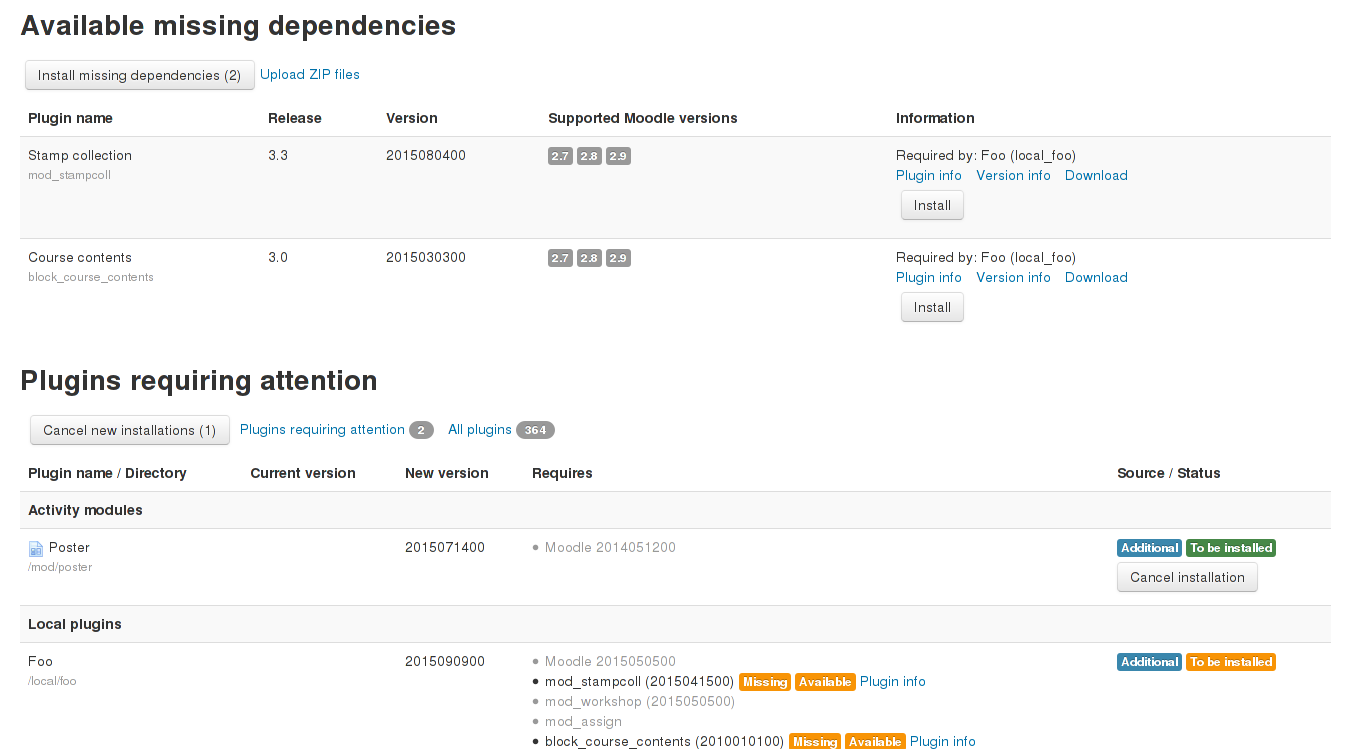Click Source / Status column header
Image resolution: width=1350 pixels, height=749 pixels.
(1169, 473)
